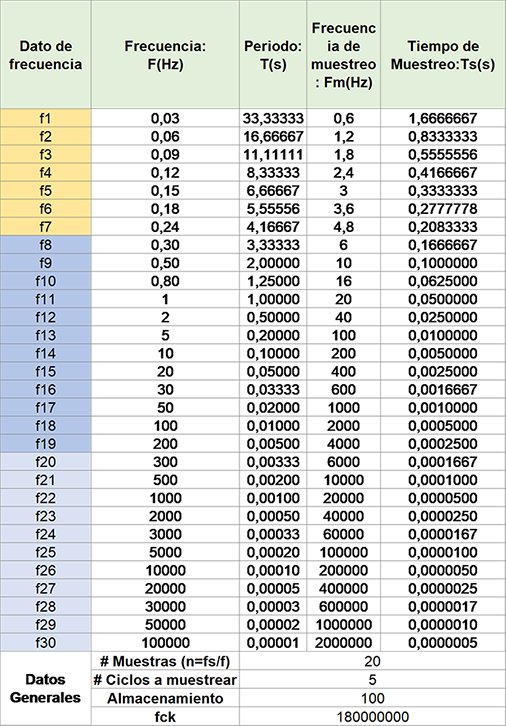Click the # Ciclos a muestrear label cell
506x726 pixels.
coord(165,680)
